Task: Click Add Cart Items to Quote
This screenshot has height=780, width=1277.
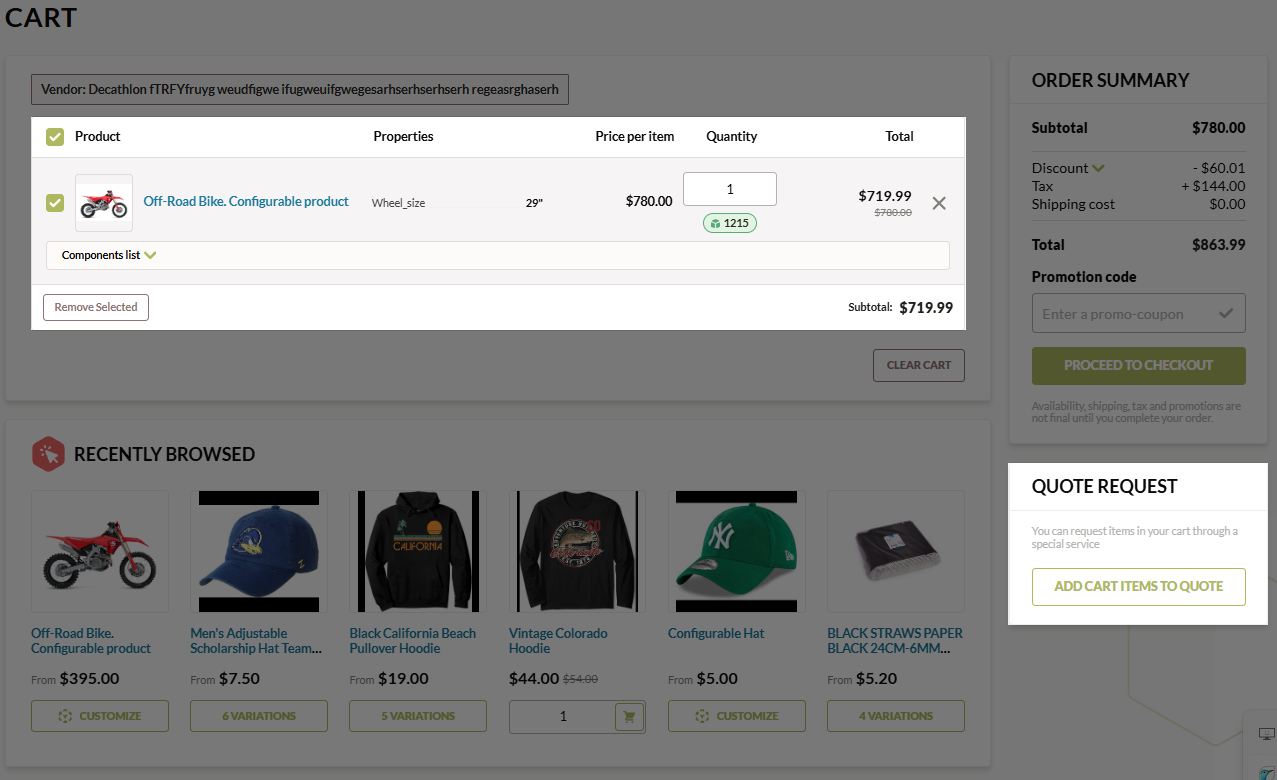Action: [x=1138, y=586]
